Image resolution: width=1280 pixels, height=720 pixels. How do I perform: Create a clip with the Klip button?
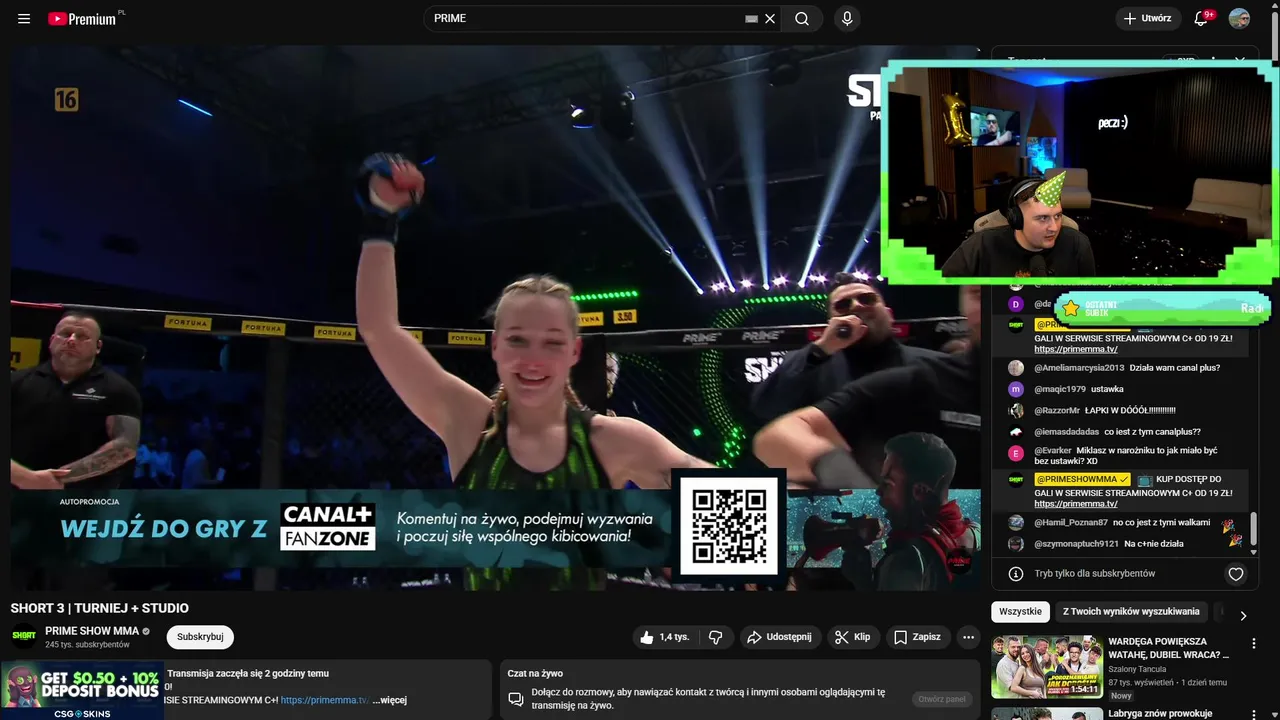coord(853,637)
